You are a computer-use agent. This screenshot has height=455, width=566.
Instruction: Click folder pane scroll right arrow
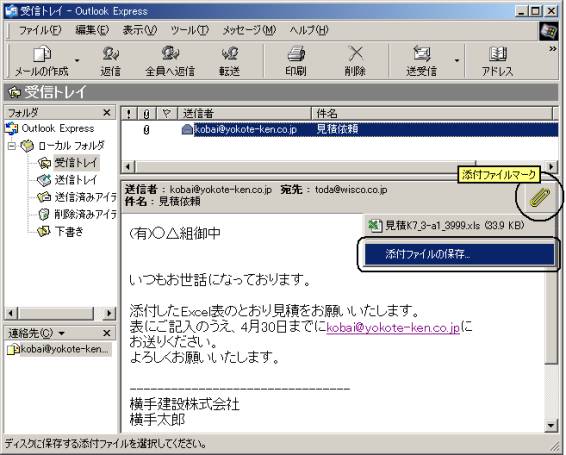point(109,313)
